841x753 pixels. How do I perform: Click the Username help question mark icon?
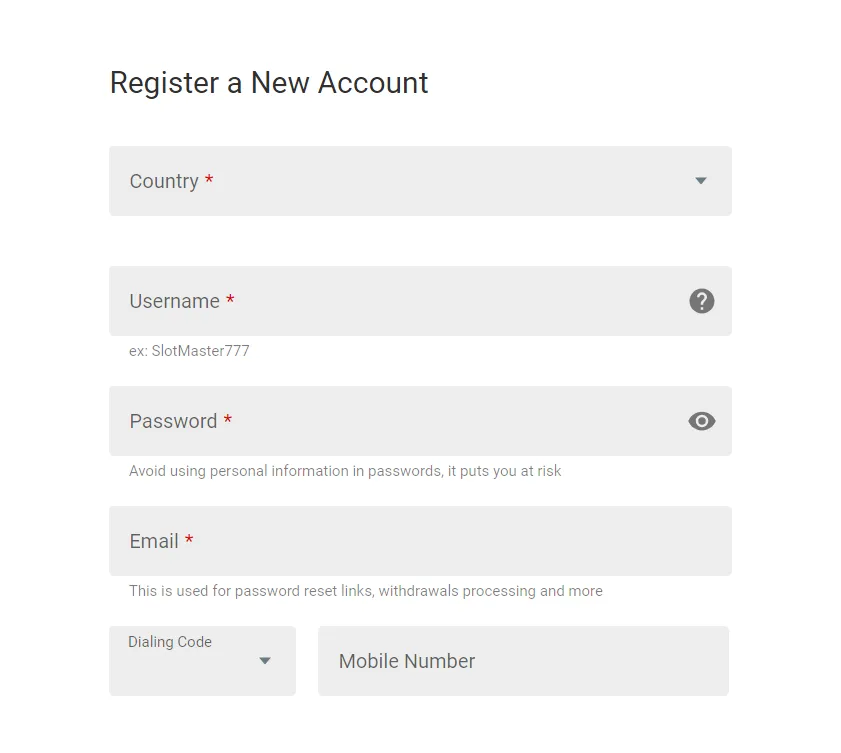(x=701, y=301)
